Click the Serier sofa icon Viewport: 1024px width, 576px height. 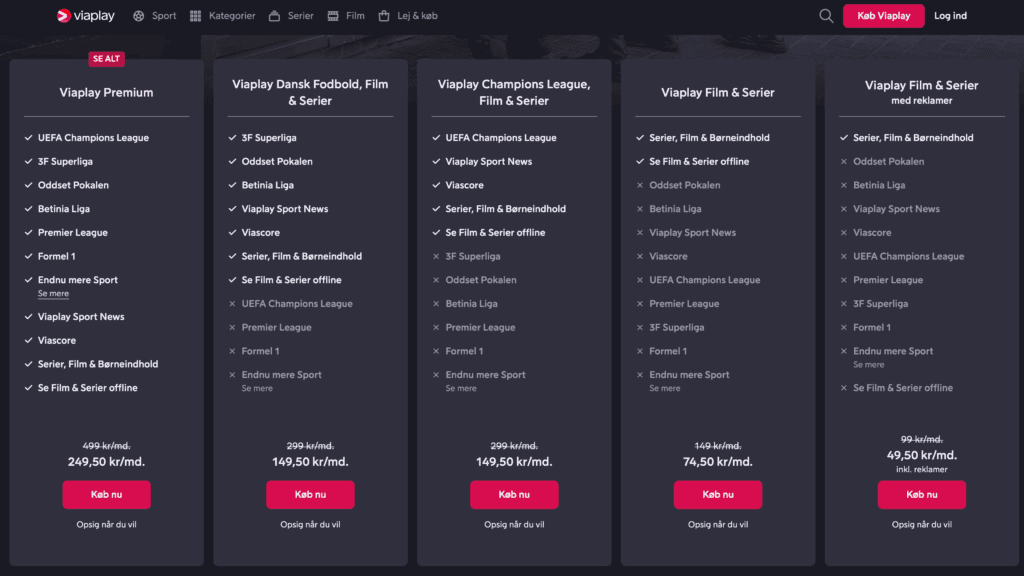coord(274,16)
